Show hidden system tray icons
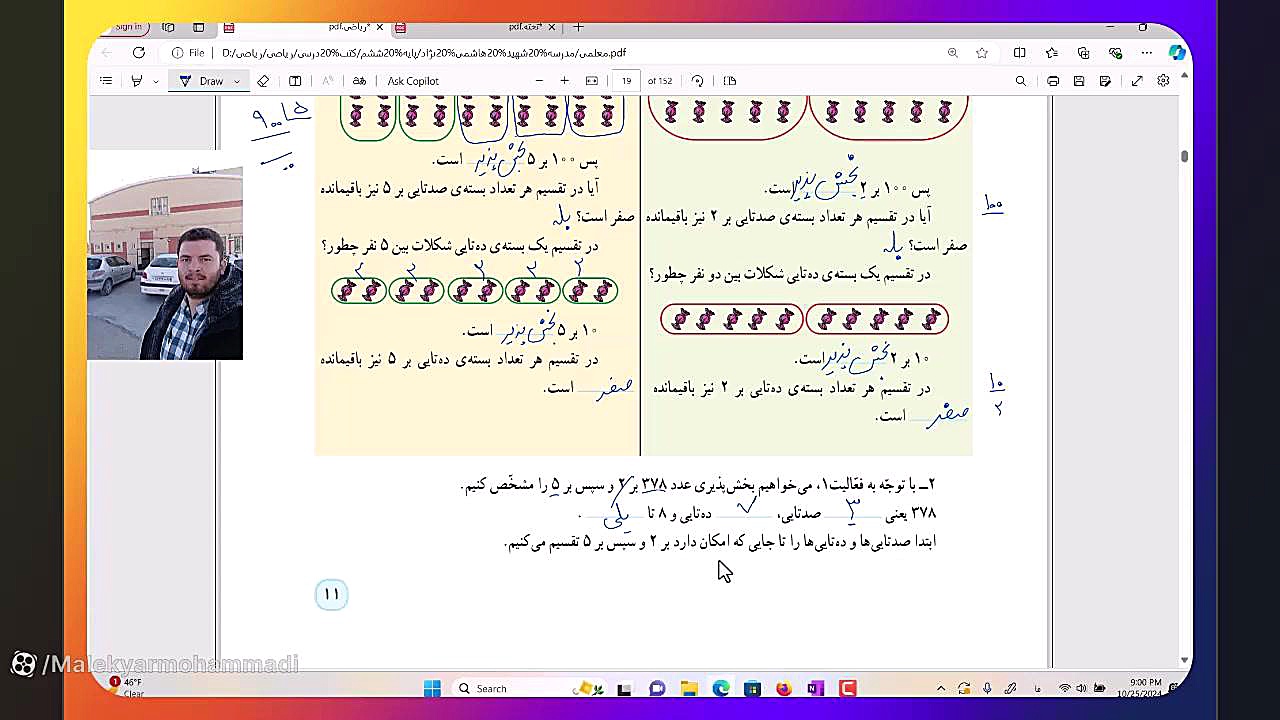The image size is (1280, 720). tap(940, 688)
